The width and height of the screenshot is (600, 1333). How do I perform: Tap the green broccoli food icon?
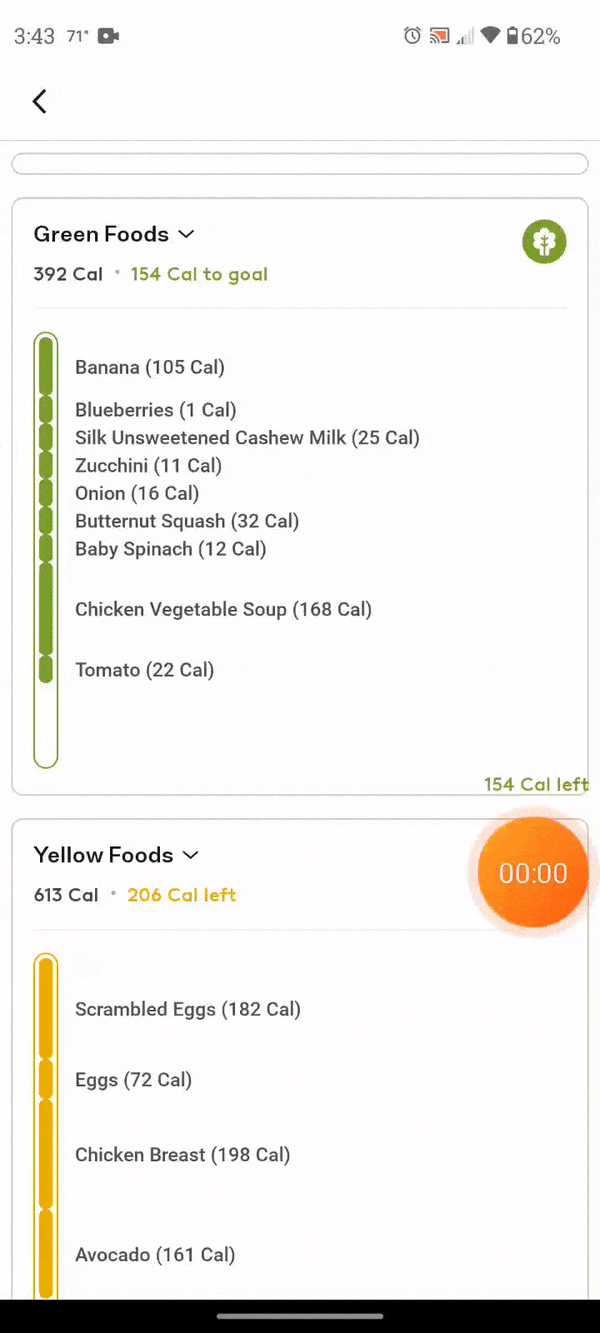tap(544, 242)
